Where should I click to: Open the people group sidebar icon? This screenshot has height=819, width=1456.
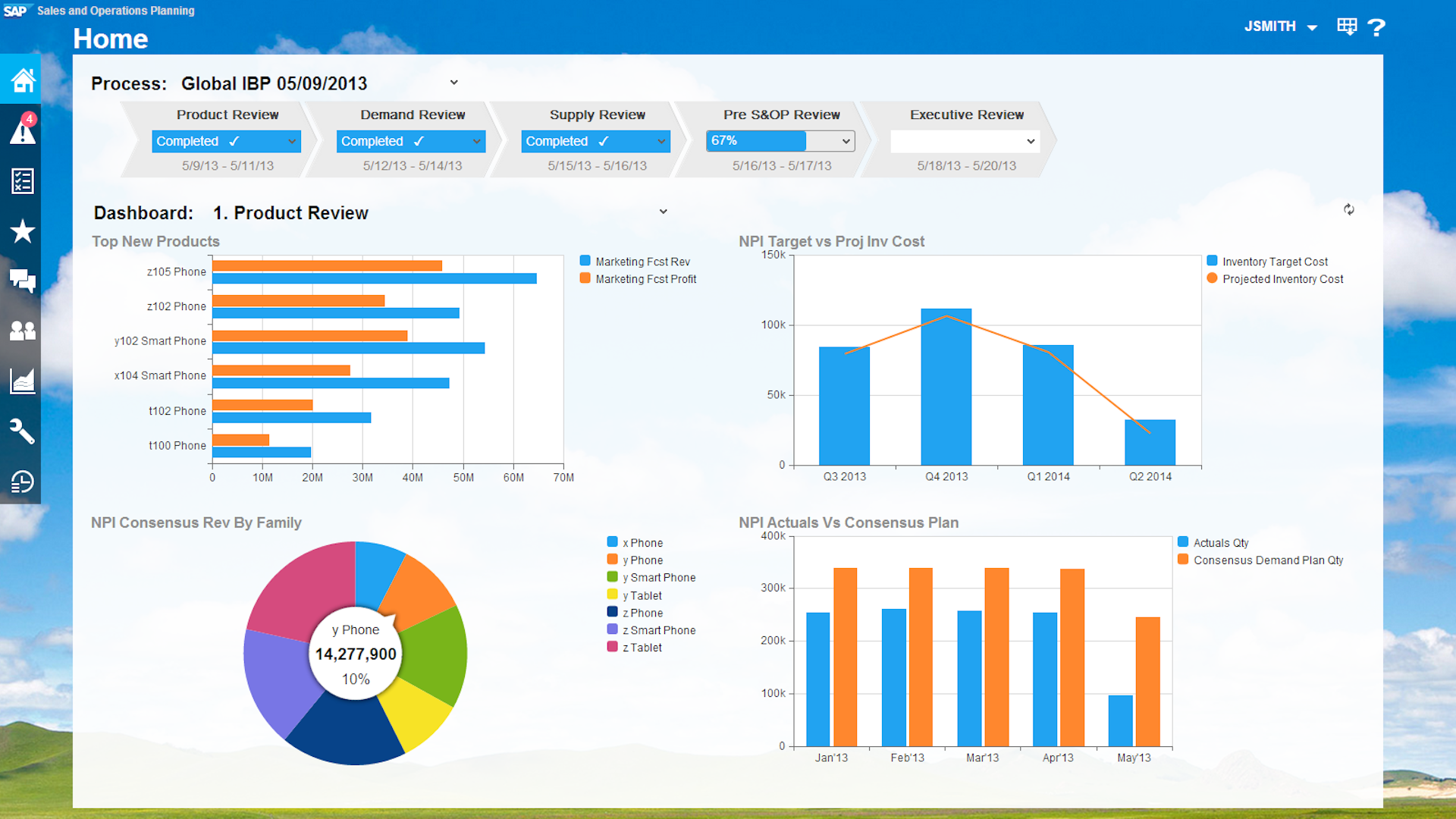22,331
